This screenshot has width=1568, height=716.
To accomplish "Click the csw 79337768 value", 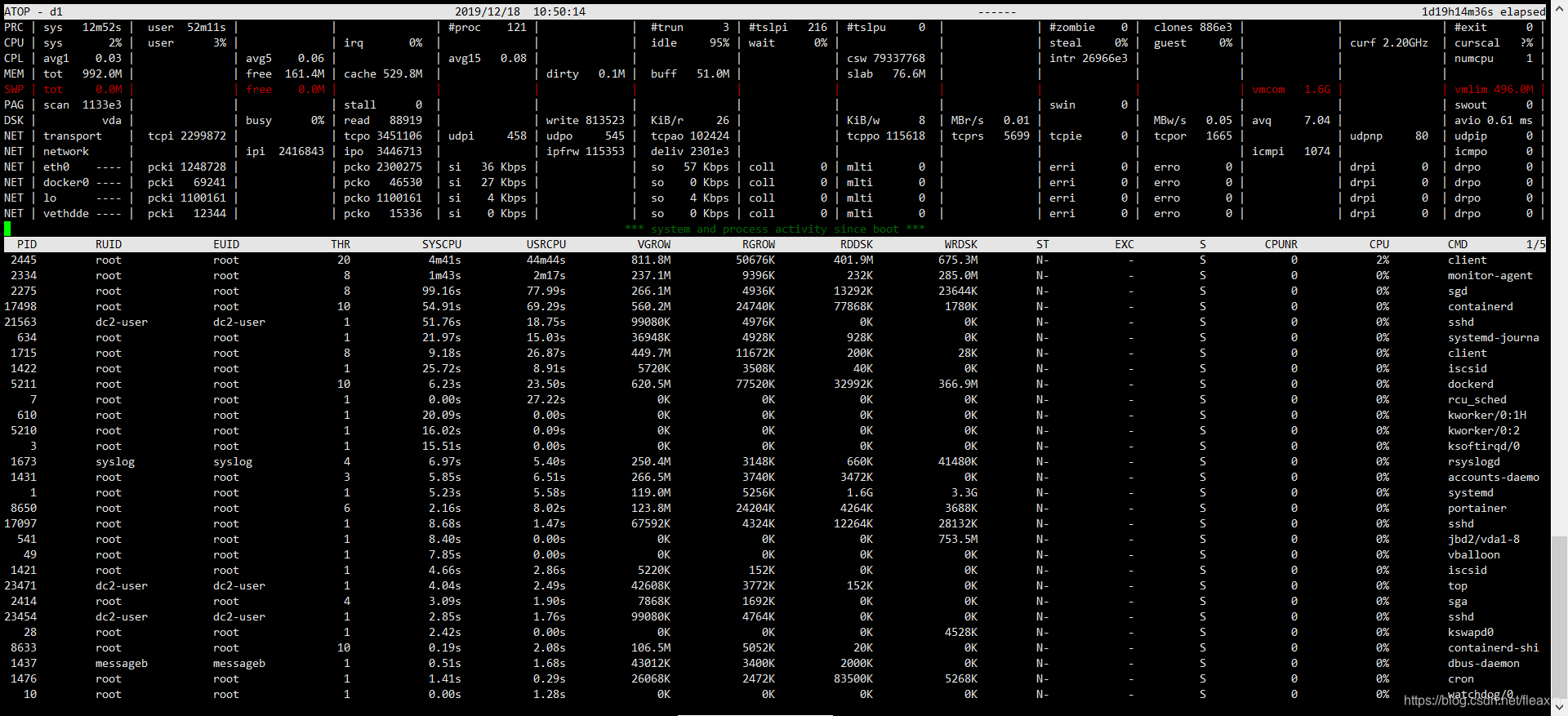I will [x=886, y=58].
